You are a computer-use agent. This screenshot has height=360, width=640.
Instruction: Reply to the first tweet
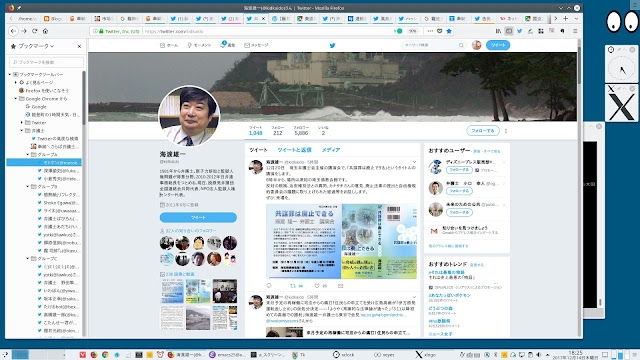coord(269,286)
